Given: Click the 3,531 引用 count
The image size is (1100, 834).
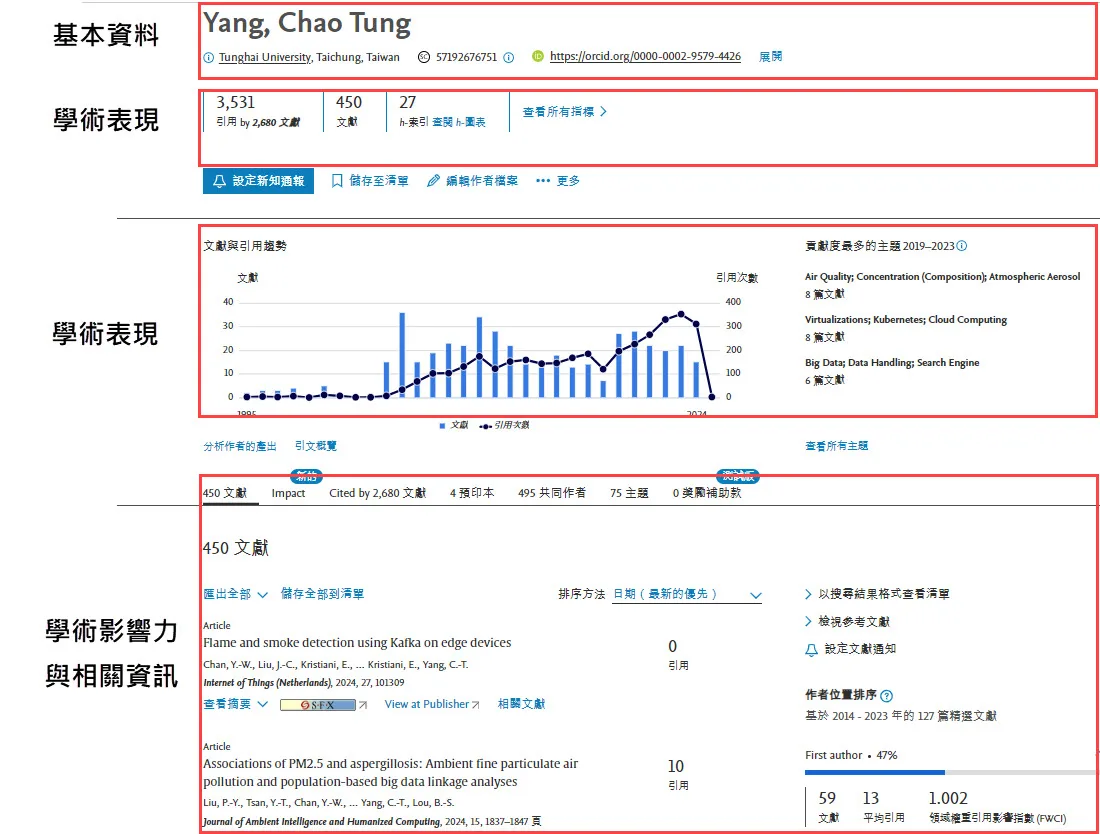Looking at the screenshot, I should 236,103.
